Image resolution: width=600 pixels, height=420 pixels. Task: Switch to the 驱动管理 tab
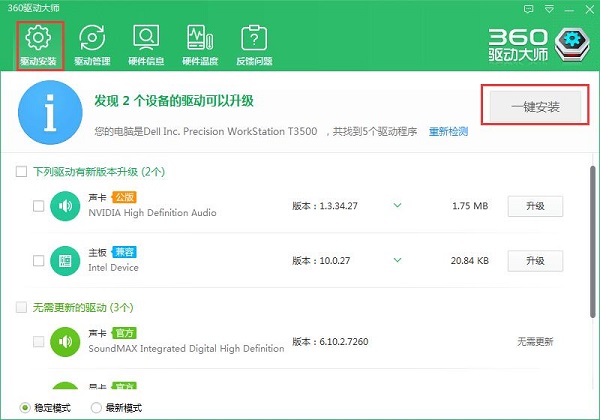click(x=92, y=45)
